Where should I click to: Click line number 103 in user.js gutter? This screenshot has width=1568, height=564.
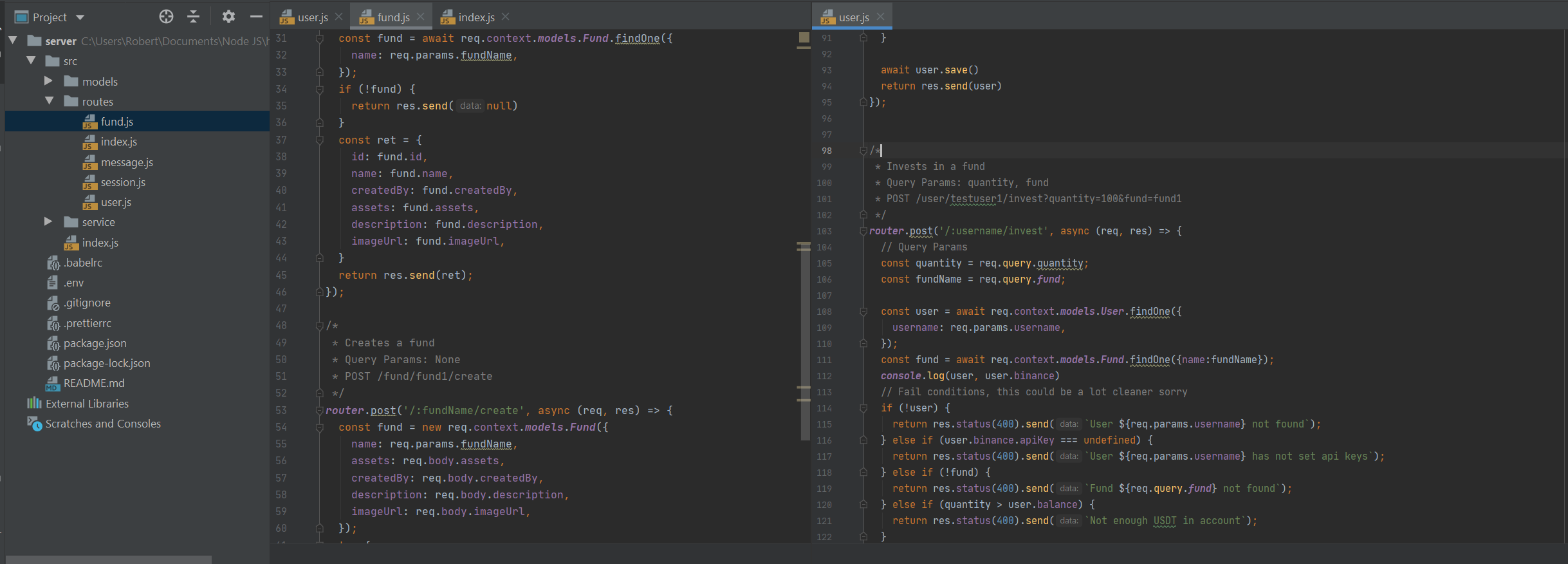tap(824, 231)
